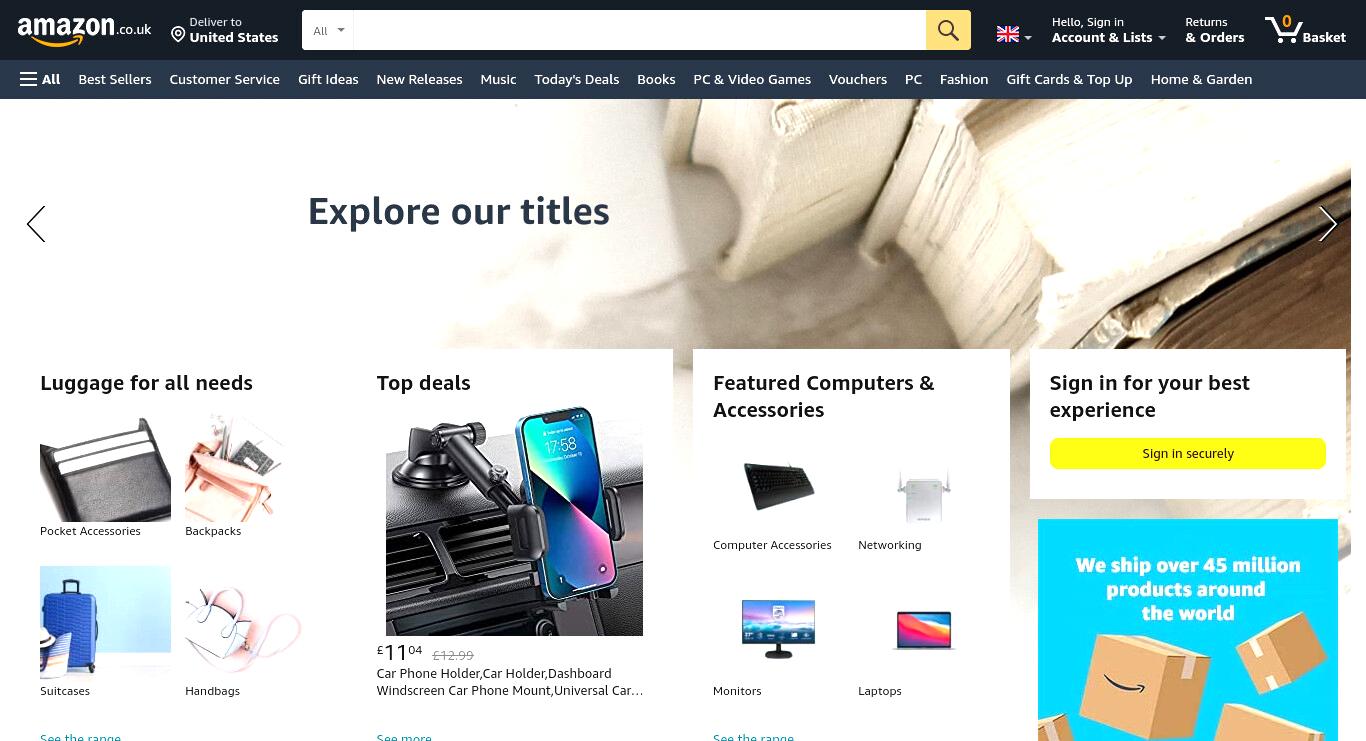Open Today's Deals in navigation bar

click(x=577, y=79)
